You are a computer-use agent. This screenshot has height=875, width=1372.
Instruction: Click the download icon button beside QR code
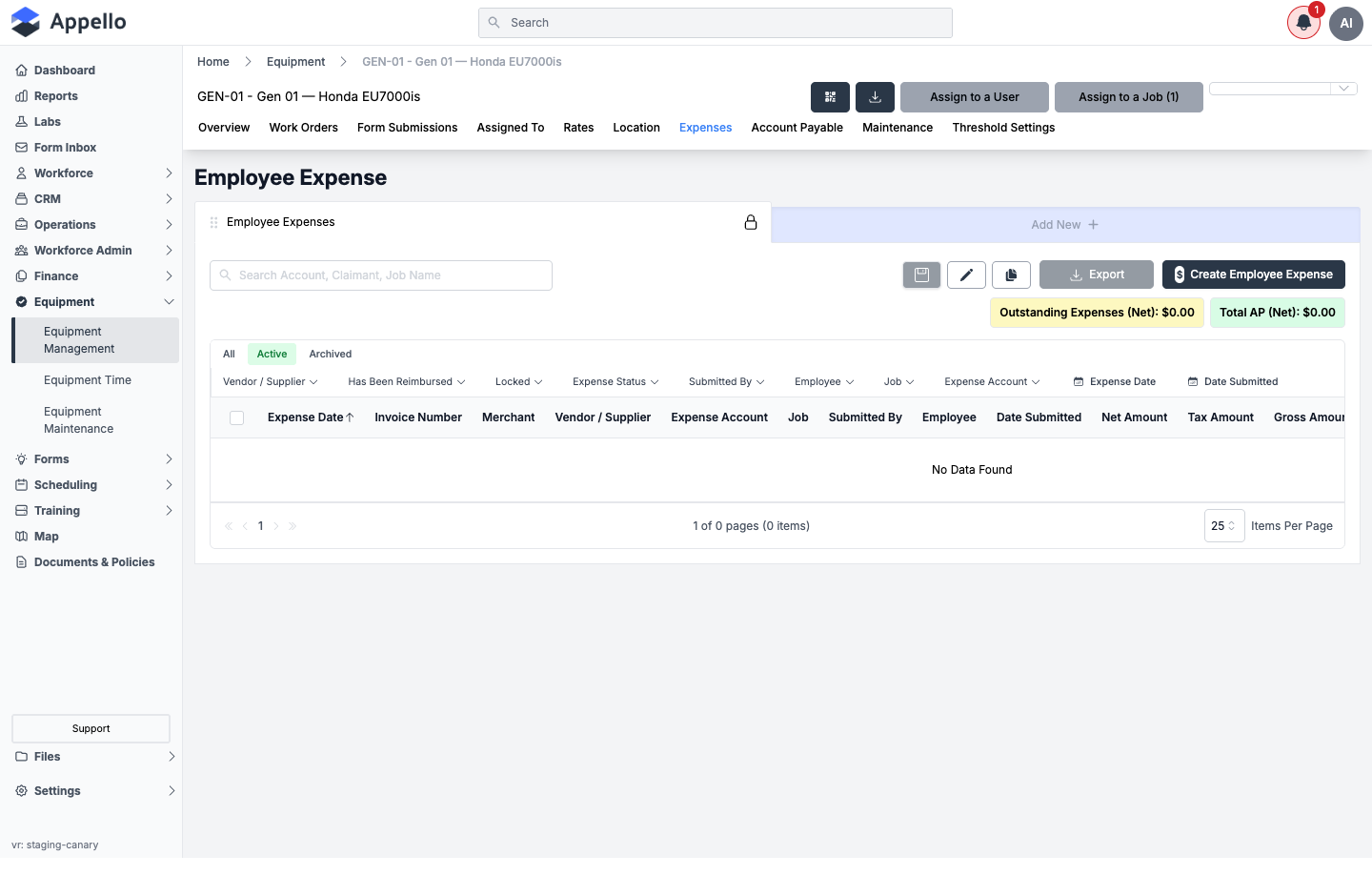(875, 97)
